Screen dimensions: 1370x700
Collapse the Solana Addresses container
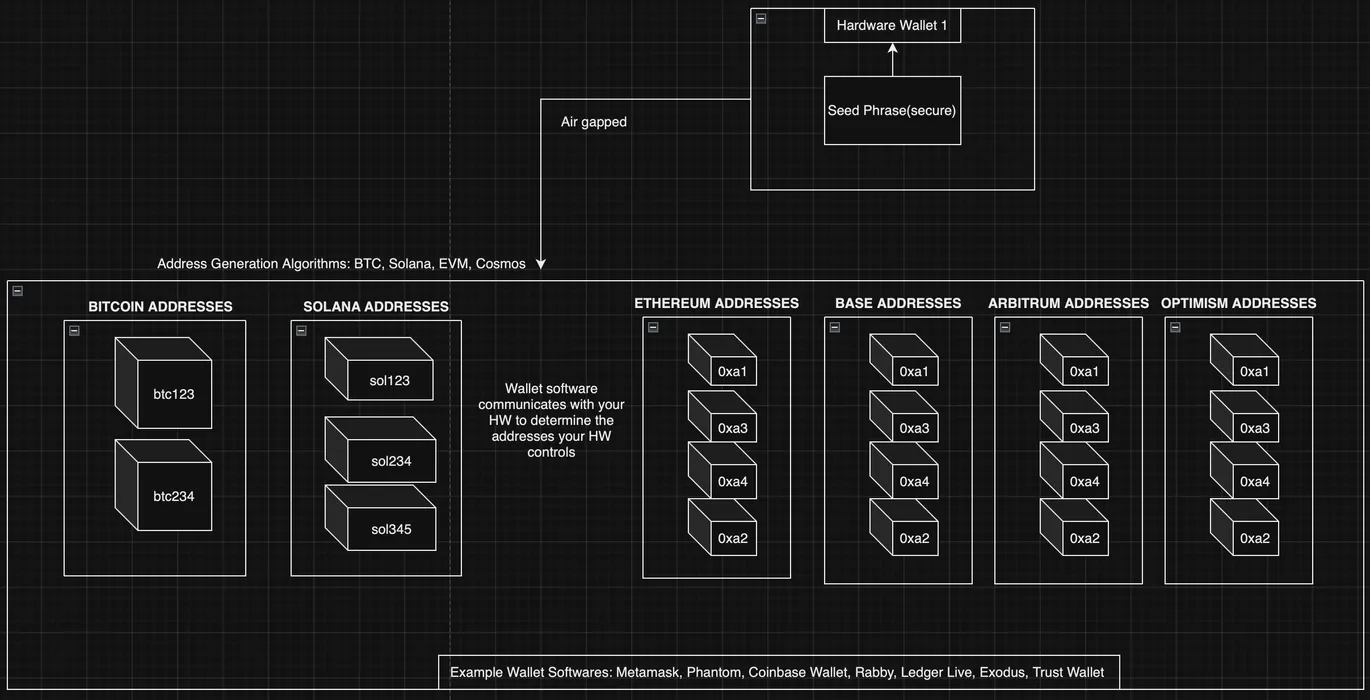click(301, 331)
